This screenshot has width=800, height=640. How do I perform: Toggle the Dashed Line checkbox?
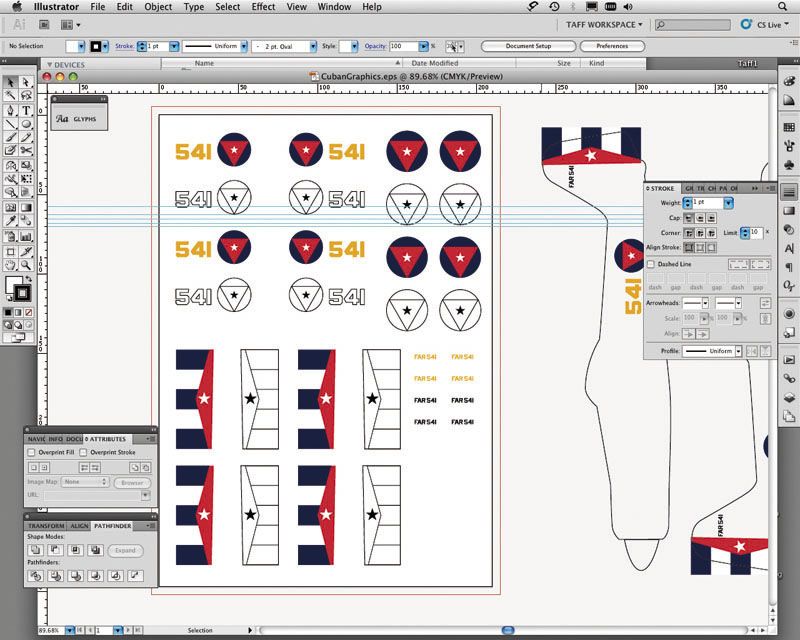[x=651, y=264]
